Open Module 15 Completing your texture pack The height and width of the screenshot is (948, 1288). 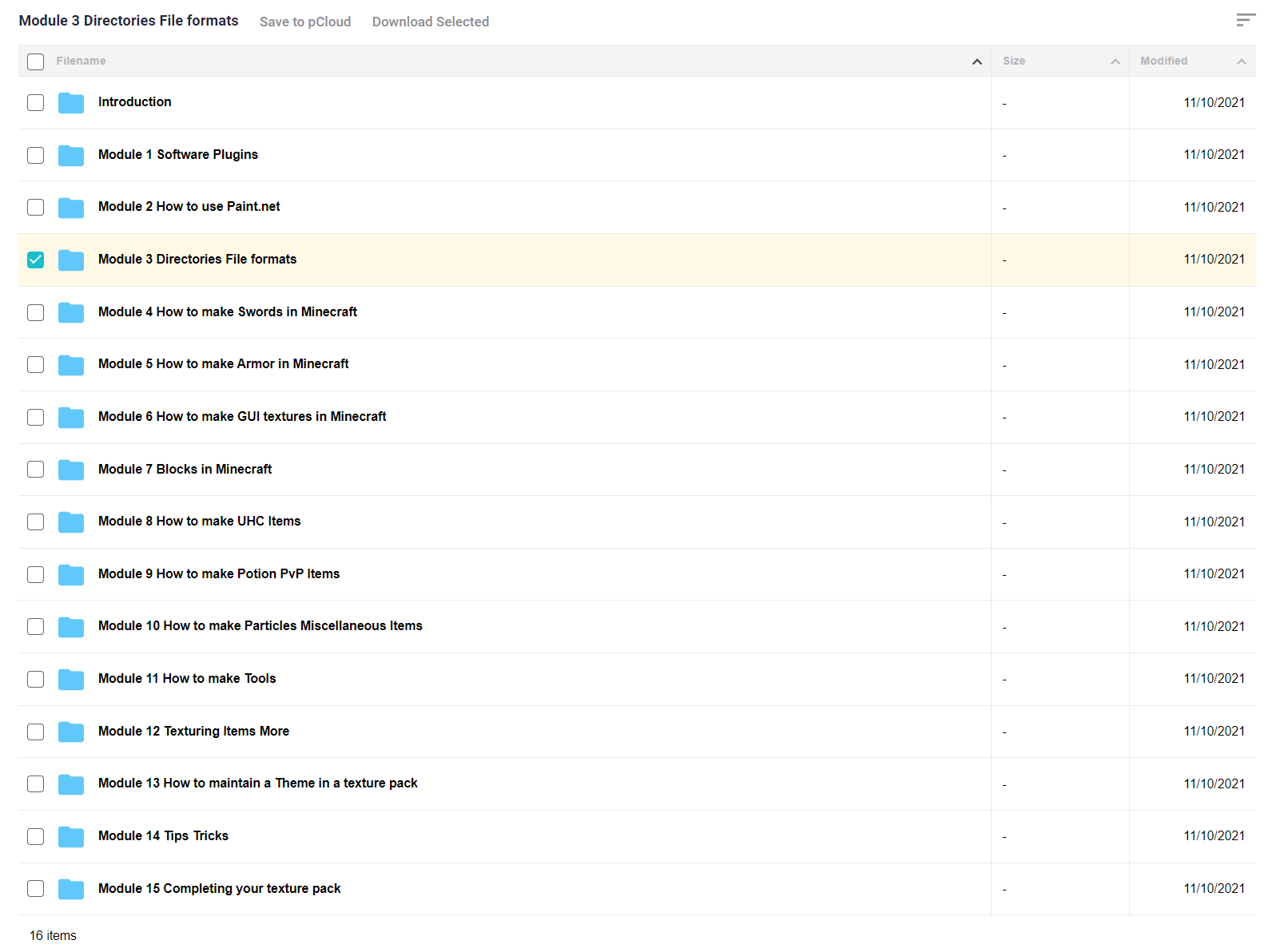[220, 888]
